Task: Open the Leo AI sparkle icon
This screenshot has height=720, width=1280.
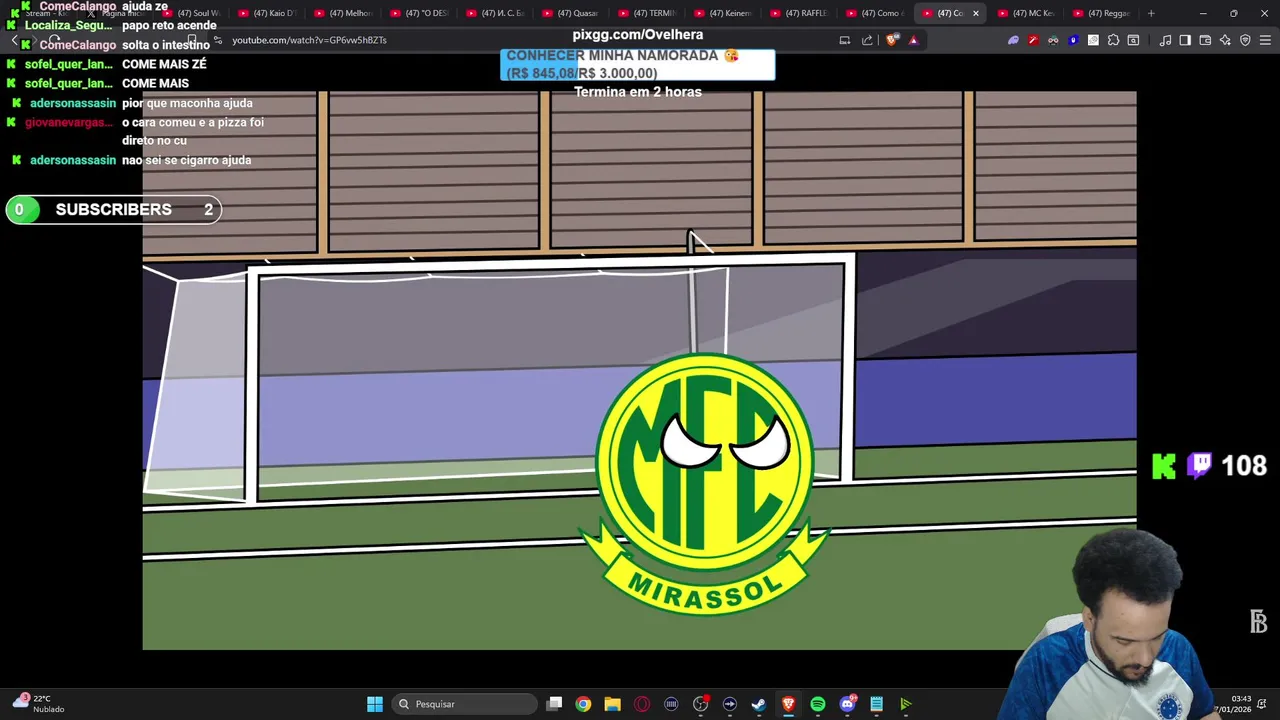Action: 1225,40
